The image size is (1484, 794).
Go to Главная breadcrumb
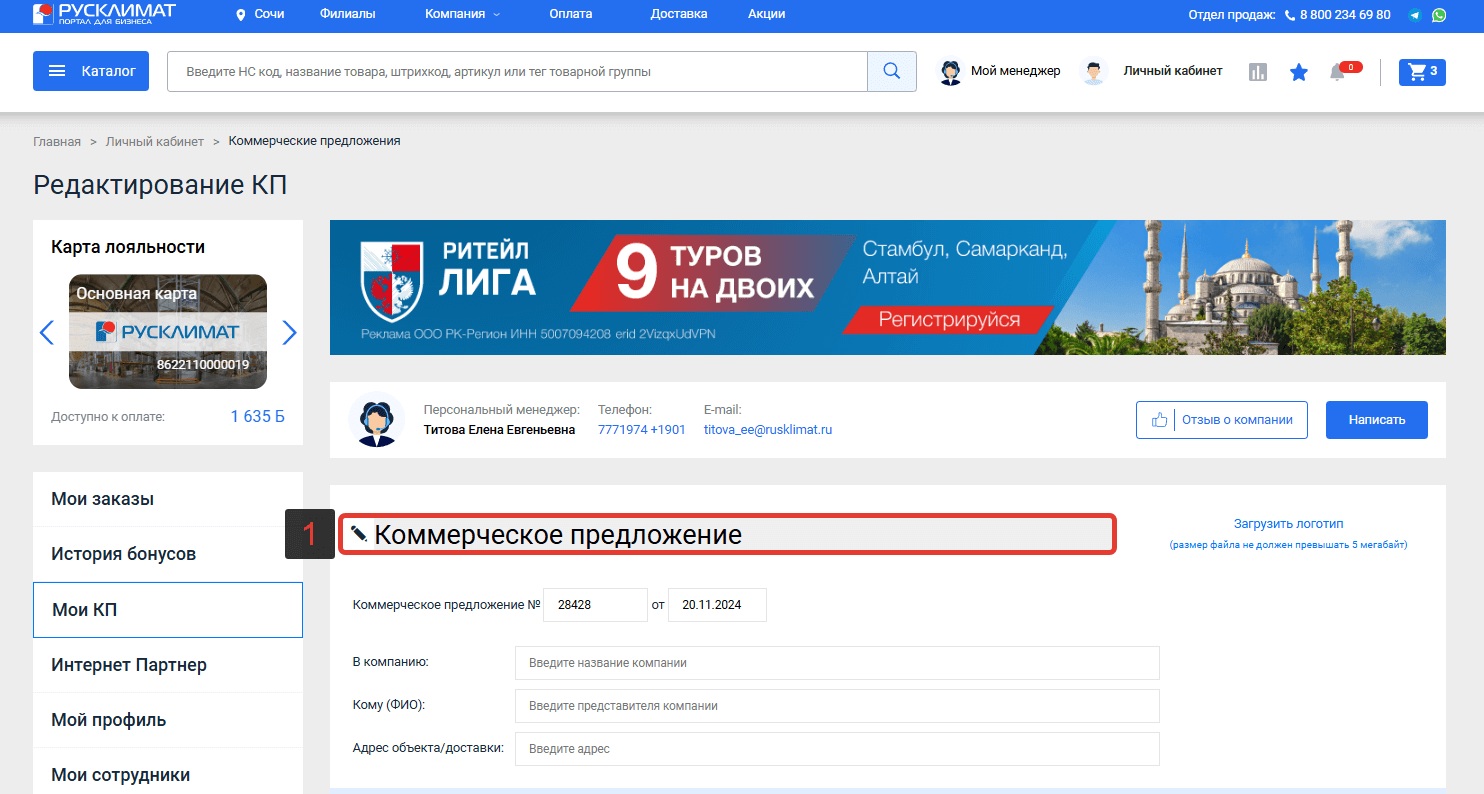tap(57, 141)
